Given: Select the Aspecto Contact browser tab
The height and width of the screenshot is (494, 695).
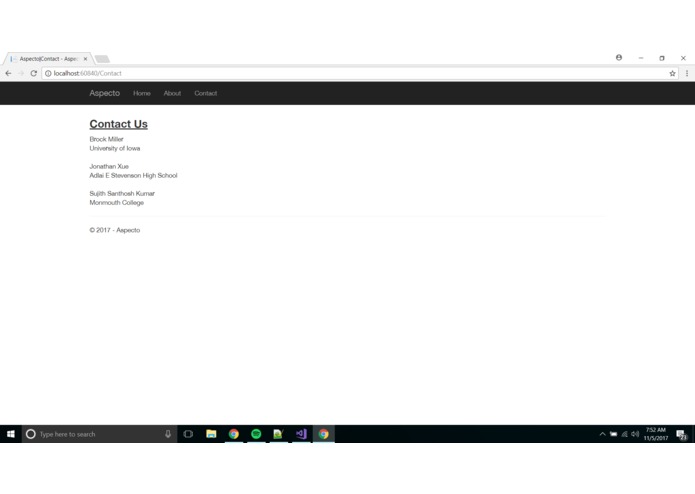Looking at the screenshot, I should (47, 59).
